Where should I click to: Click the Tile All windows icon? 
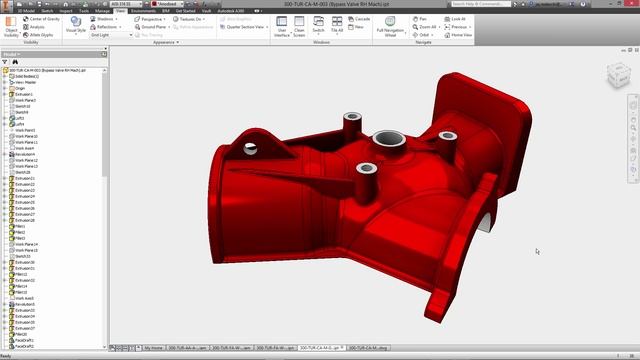[x=337, y=21]
